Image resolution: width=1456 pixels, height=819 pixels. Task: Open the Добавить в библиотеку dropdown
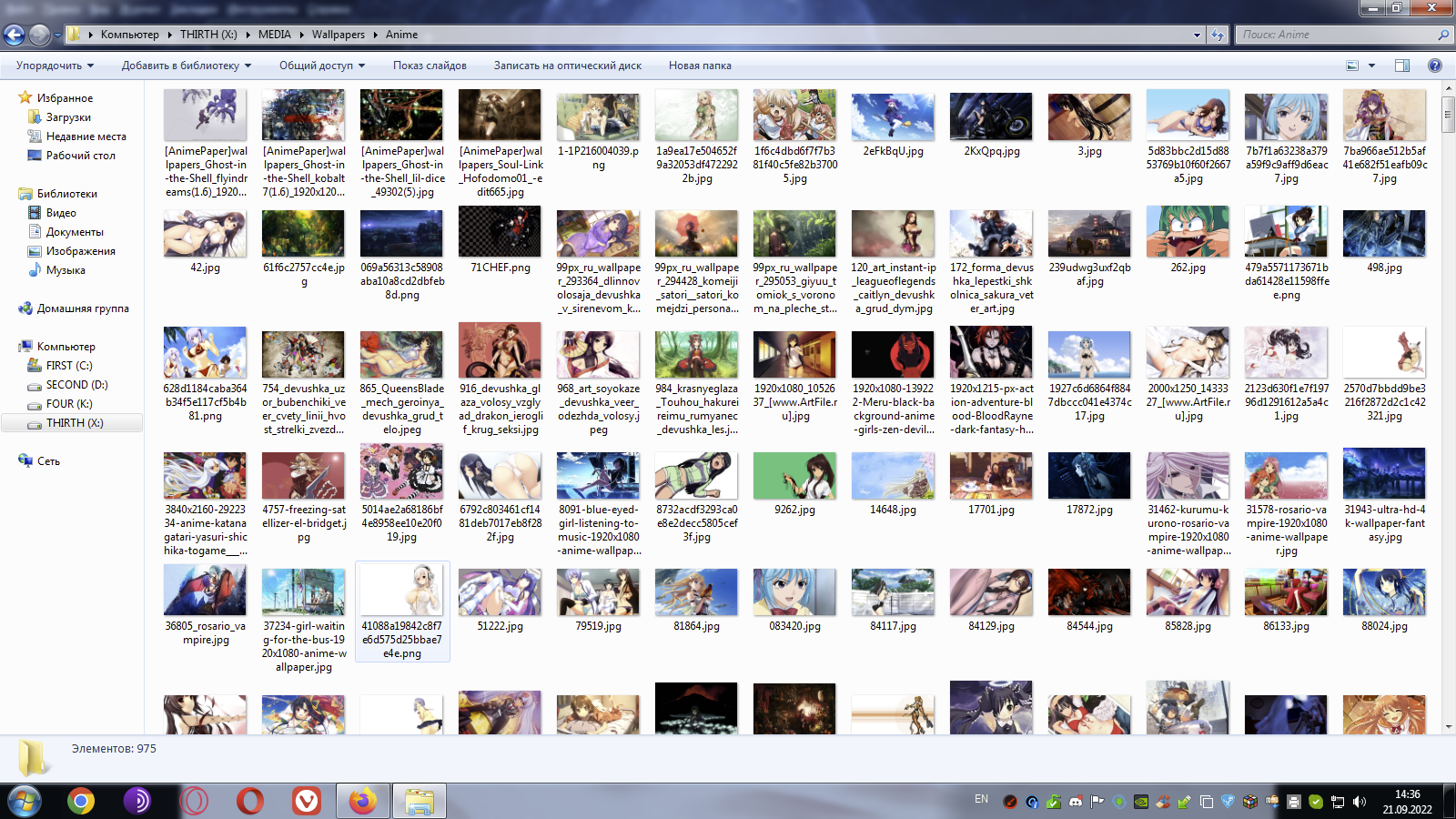tap(187, 66)
